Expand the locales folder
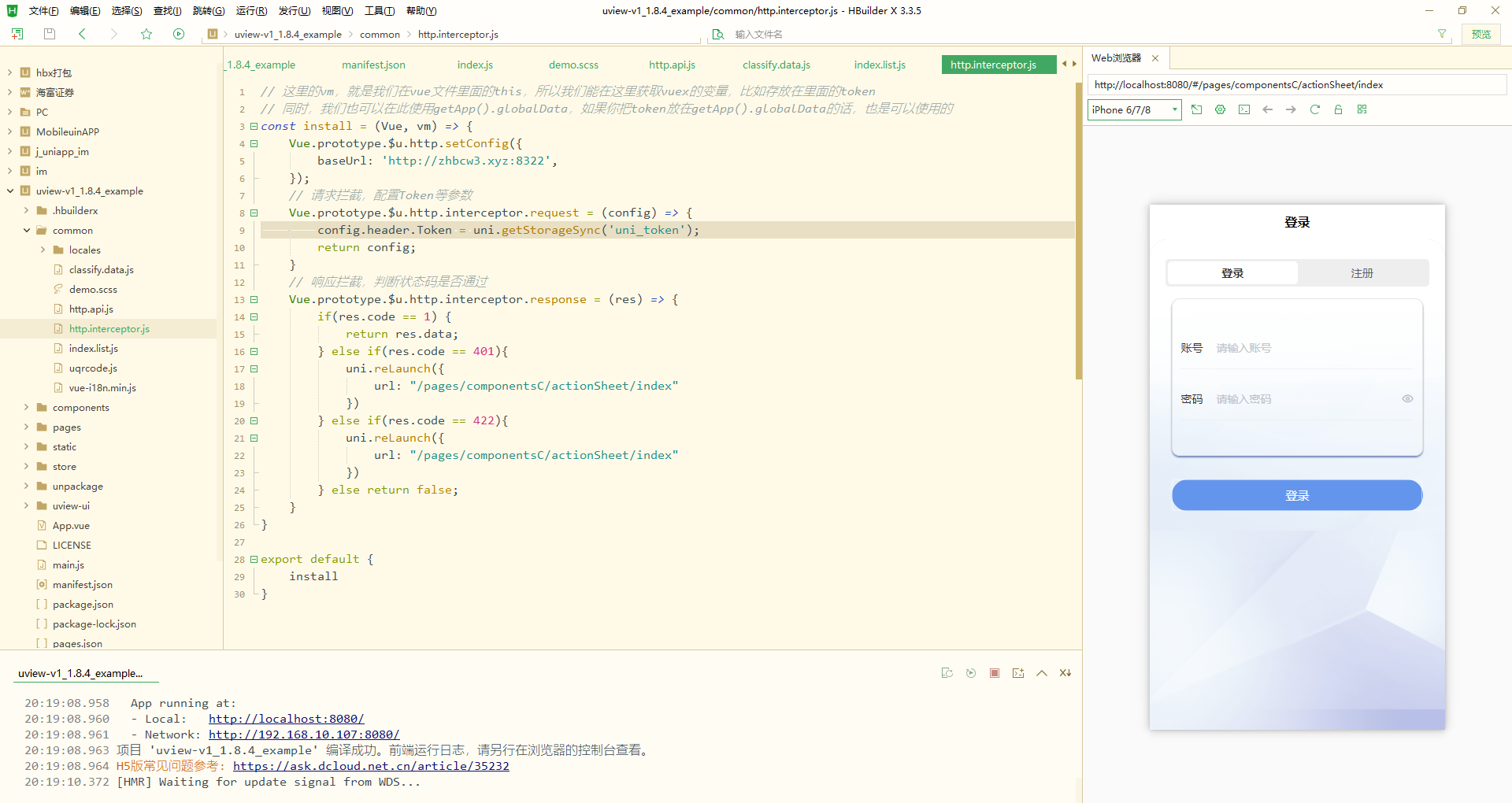1512x803 pixels. coord(43,250)
